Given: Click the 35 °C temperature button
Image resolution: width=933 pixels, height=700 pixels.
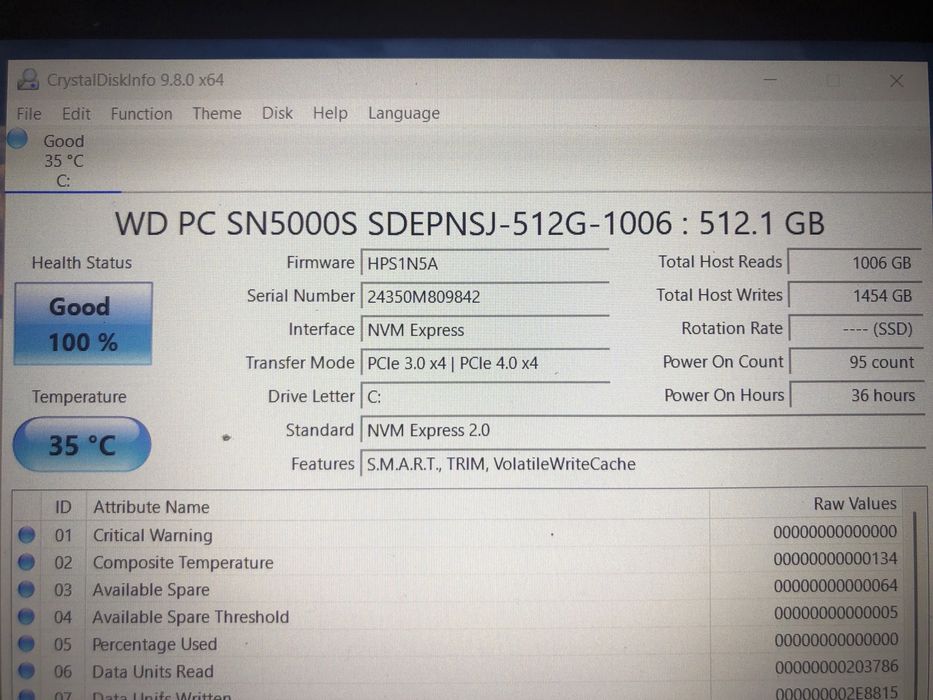Looking at the screenshot, I should [82, 445].
